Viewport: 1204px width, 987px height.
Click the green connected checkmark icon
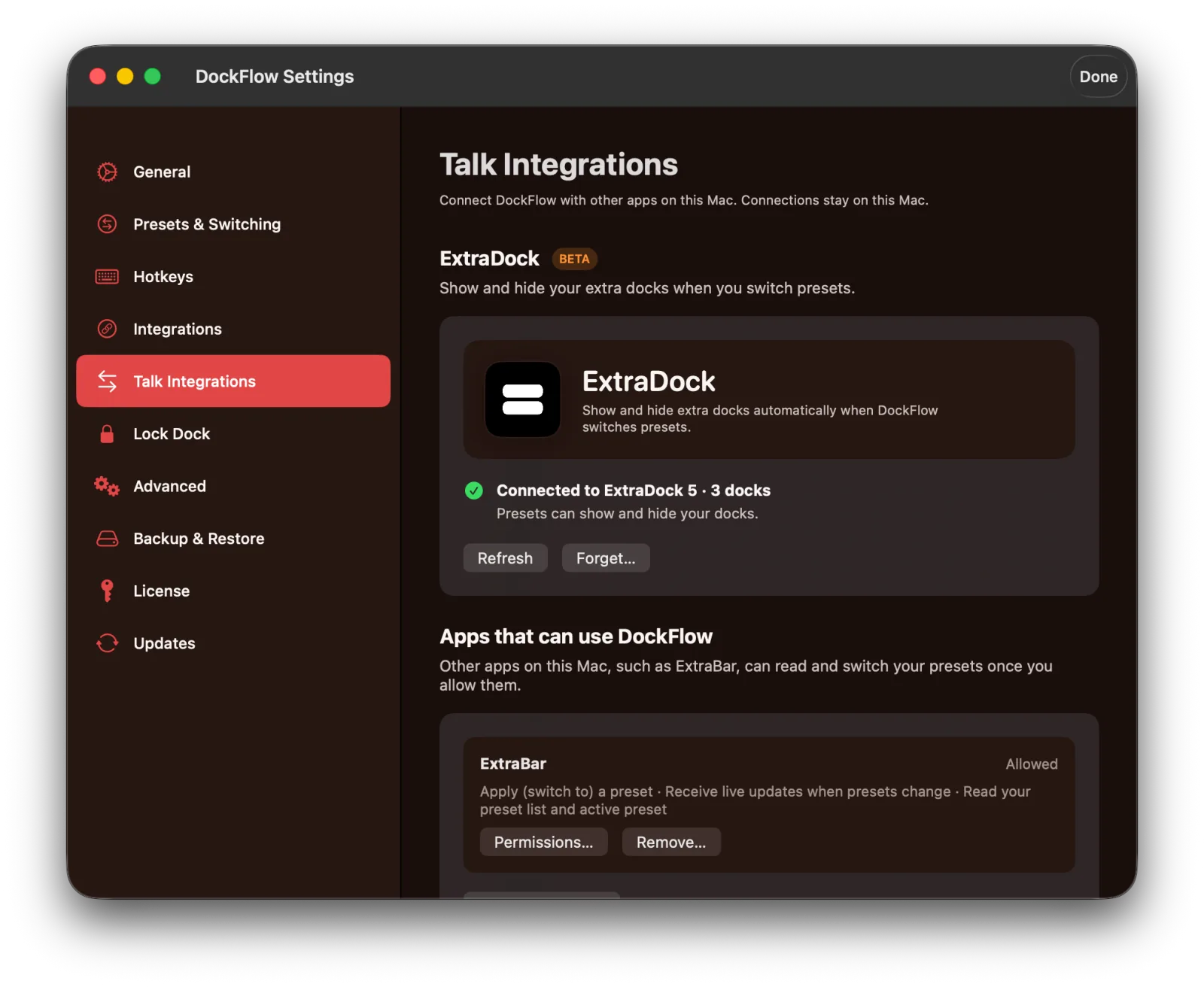(x=474, y=490)
